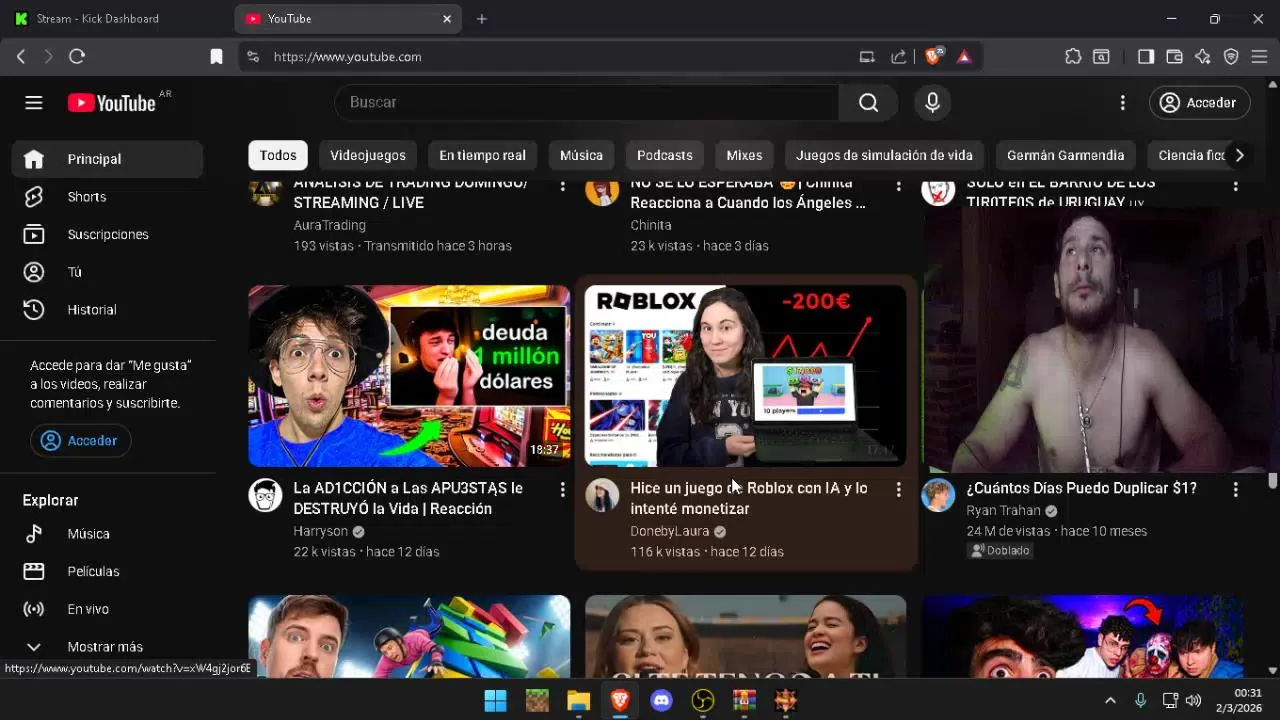
Task: Select the Podcasts filter chip
Action: point(665,155)
